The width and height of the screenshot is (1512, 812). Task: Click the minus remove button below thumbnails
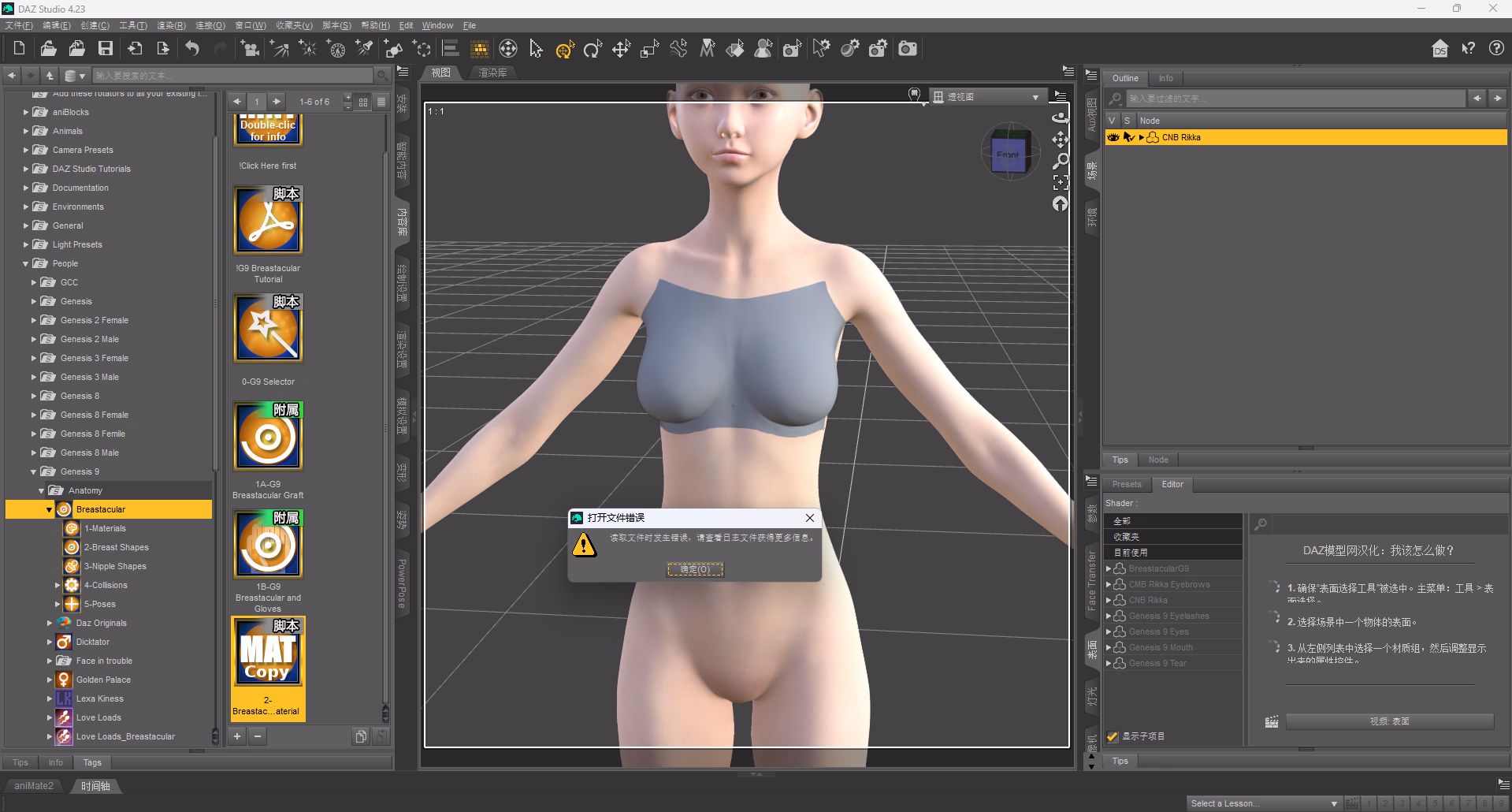257,736
